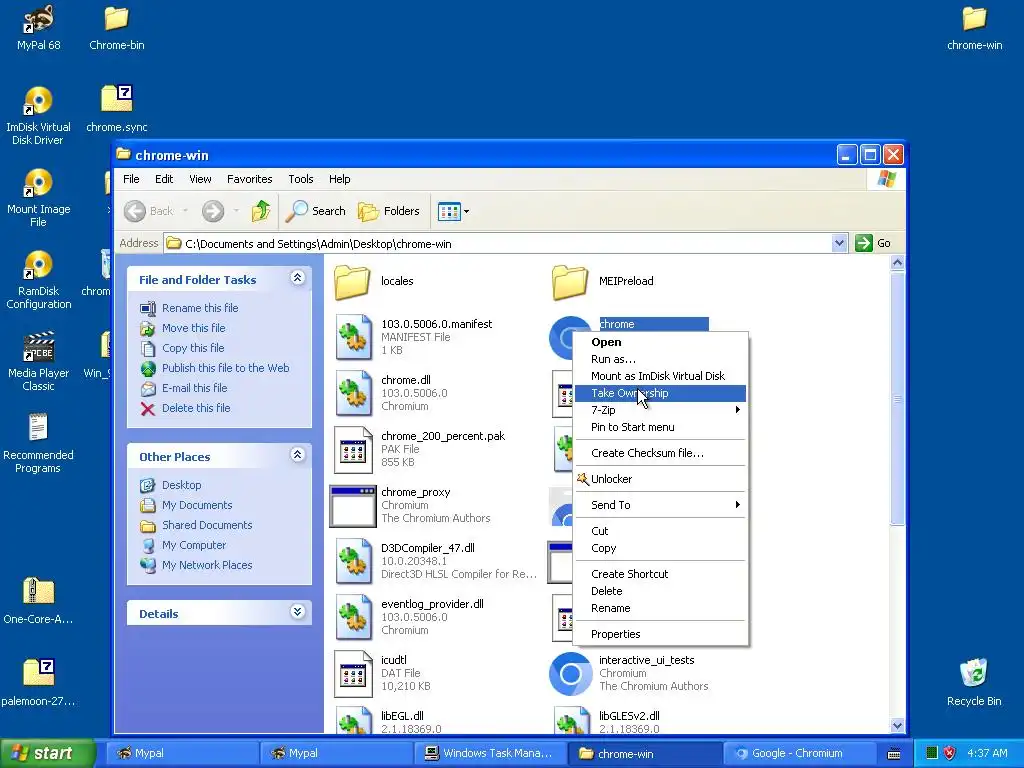Expand the 7-Zip submenu
Viewport: 1024px width, 768px height.
pyautogui.click(x=660, y=410)
